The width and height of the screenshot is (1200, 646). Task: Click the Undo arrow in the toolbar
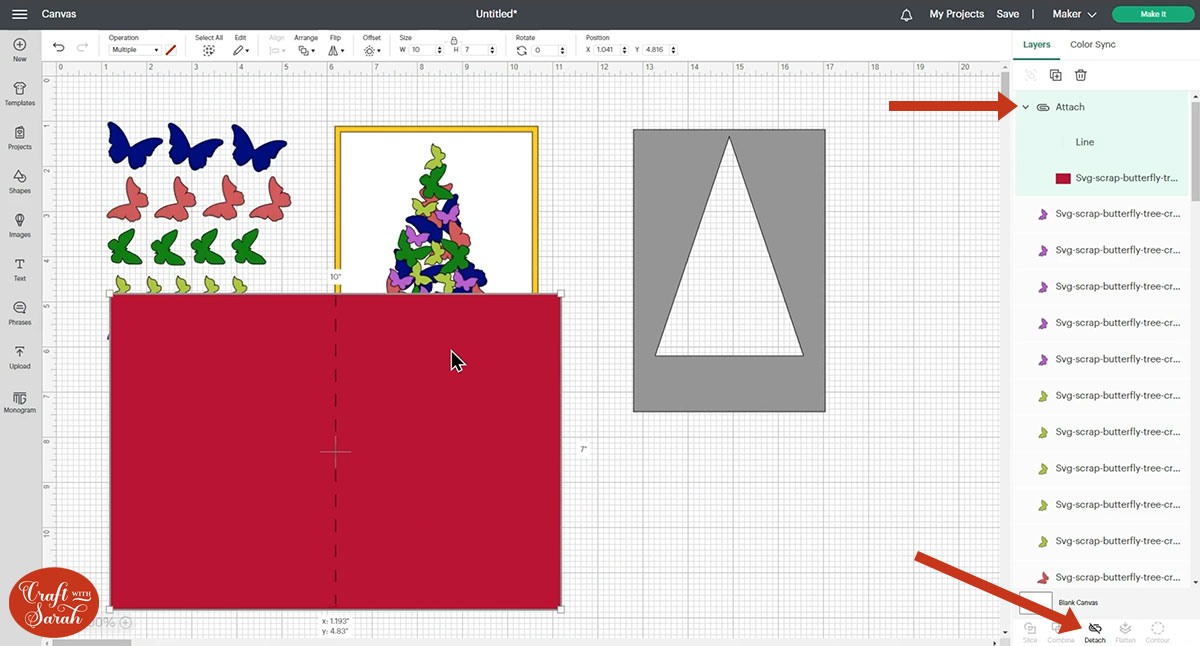coord(59,48)
